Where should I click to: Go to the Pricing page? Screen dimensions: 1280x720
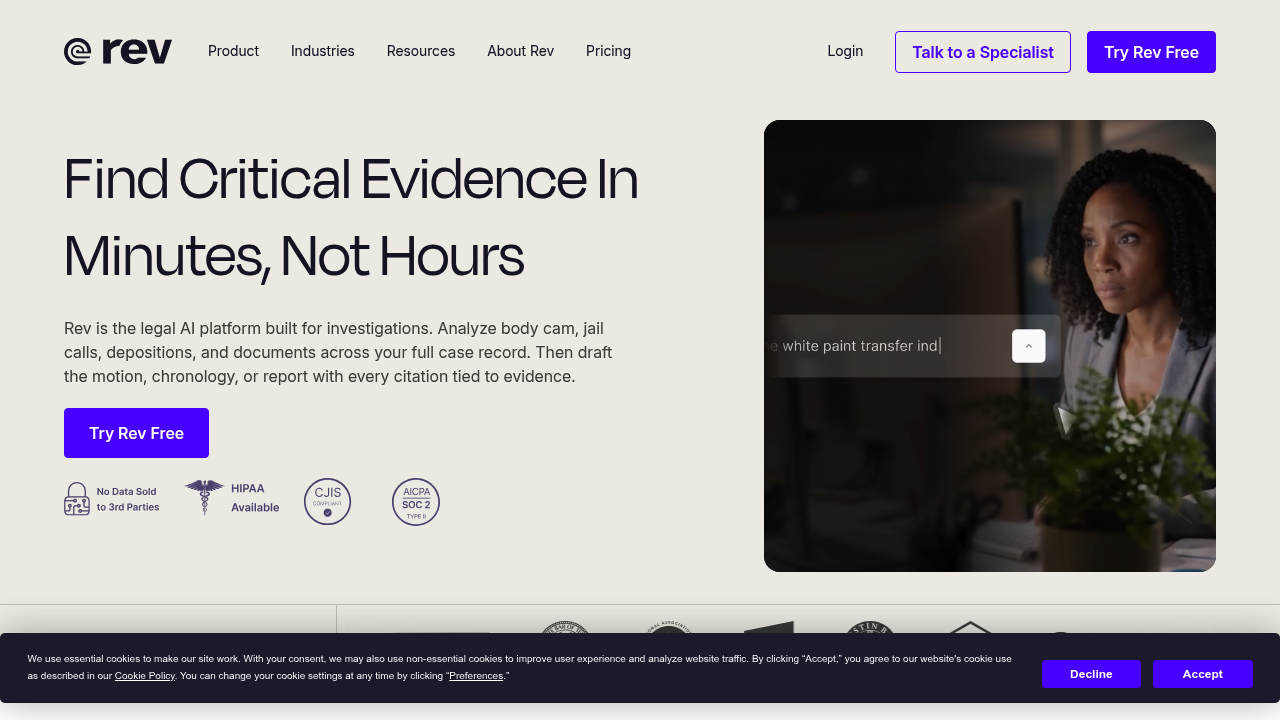tap(608, 51)
